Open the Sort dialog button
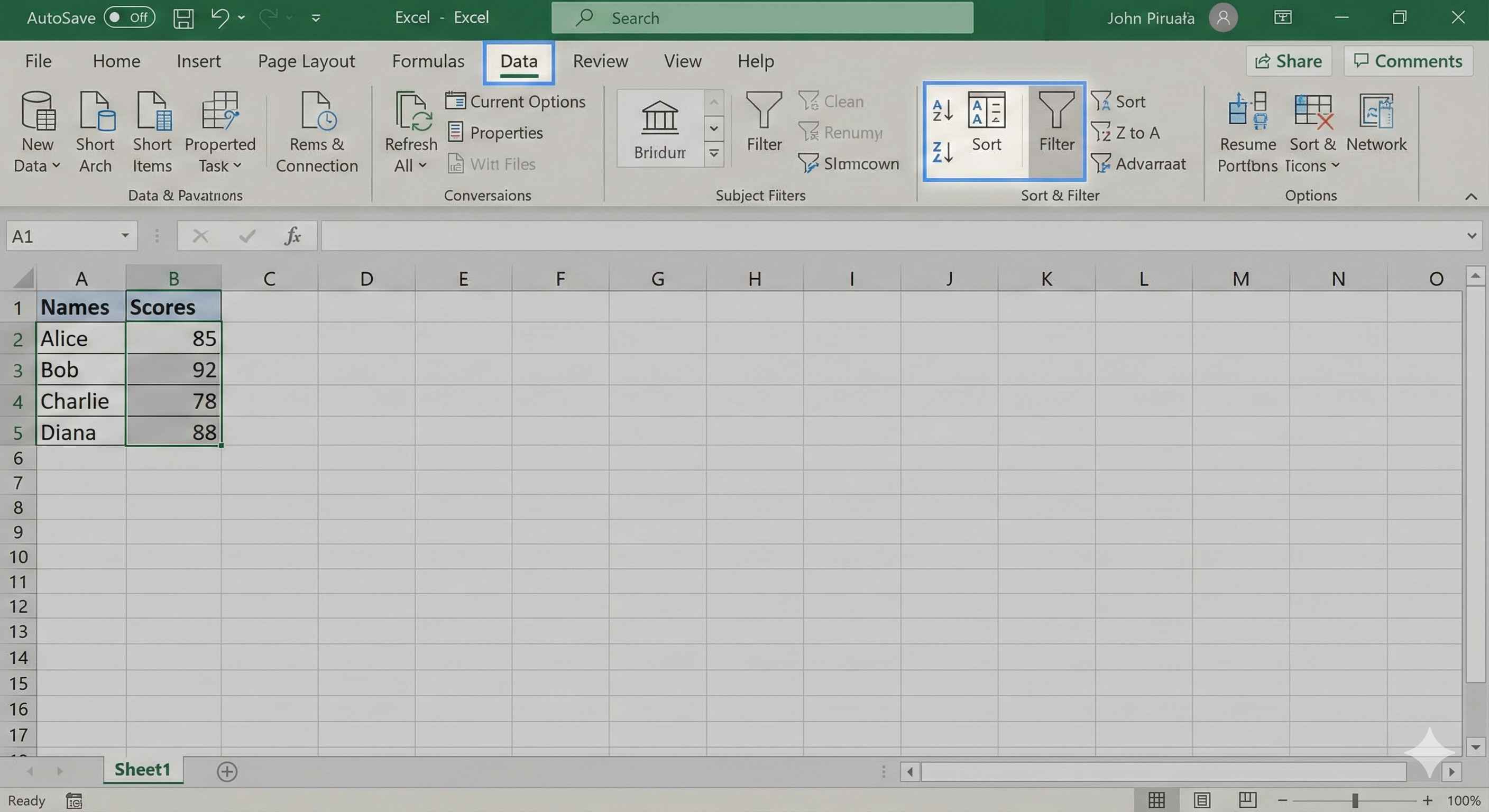Image resolution: width=1489 pixels, height=812 pixels. (986, 122)
